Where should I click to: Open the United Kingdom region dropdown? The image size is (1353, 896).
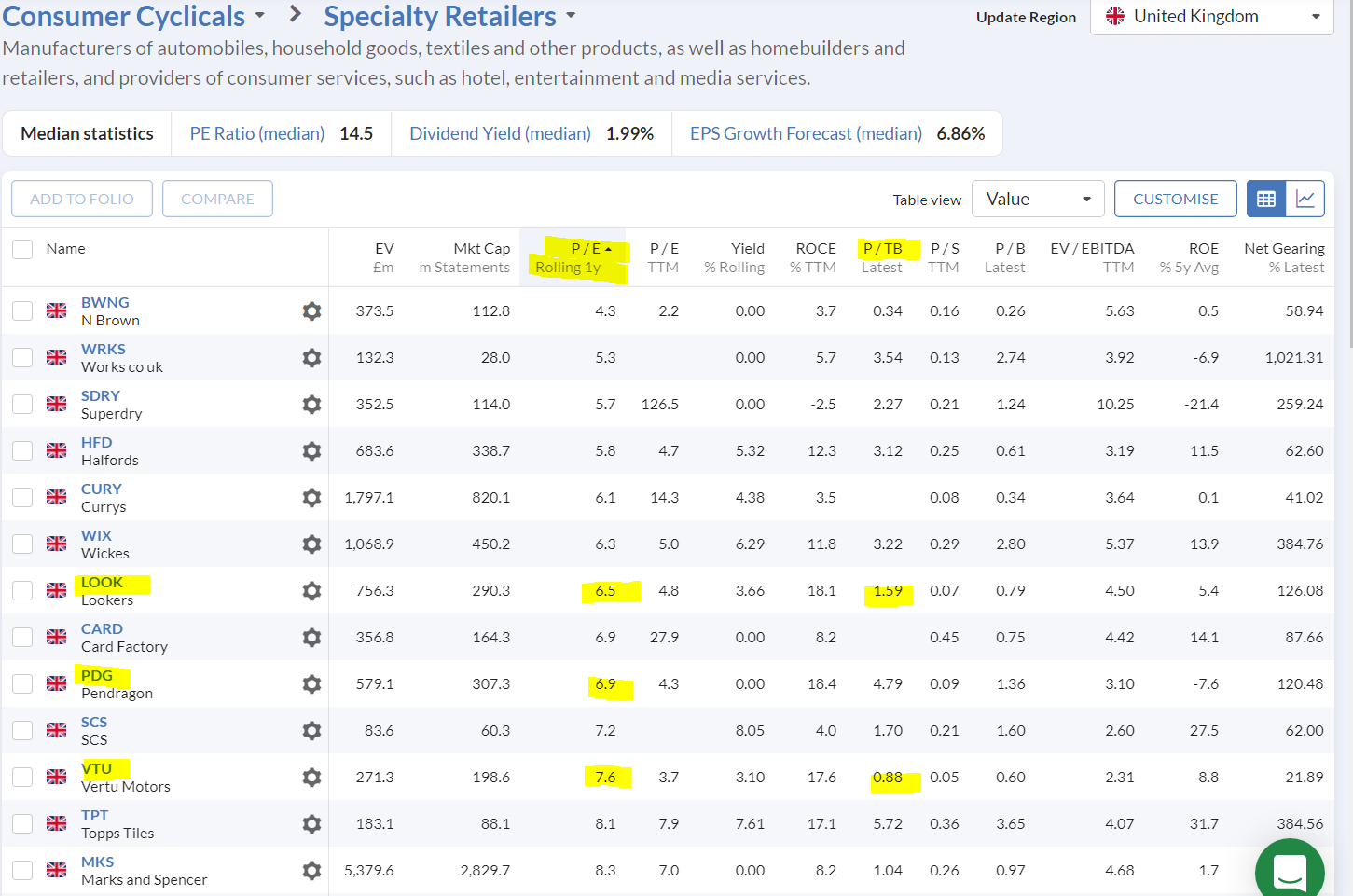(1212, 17)
